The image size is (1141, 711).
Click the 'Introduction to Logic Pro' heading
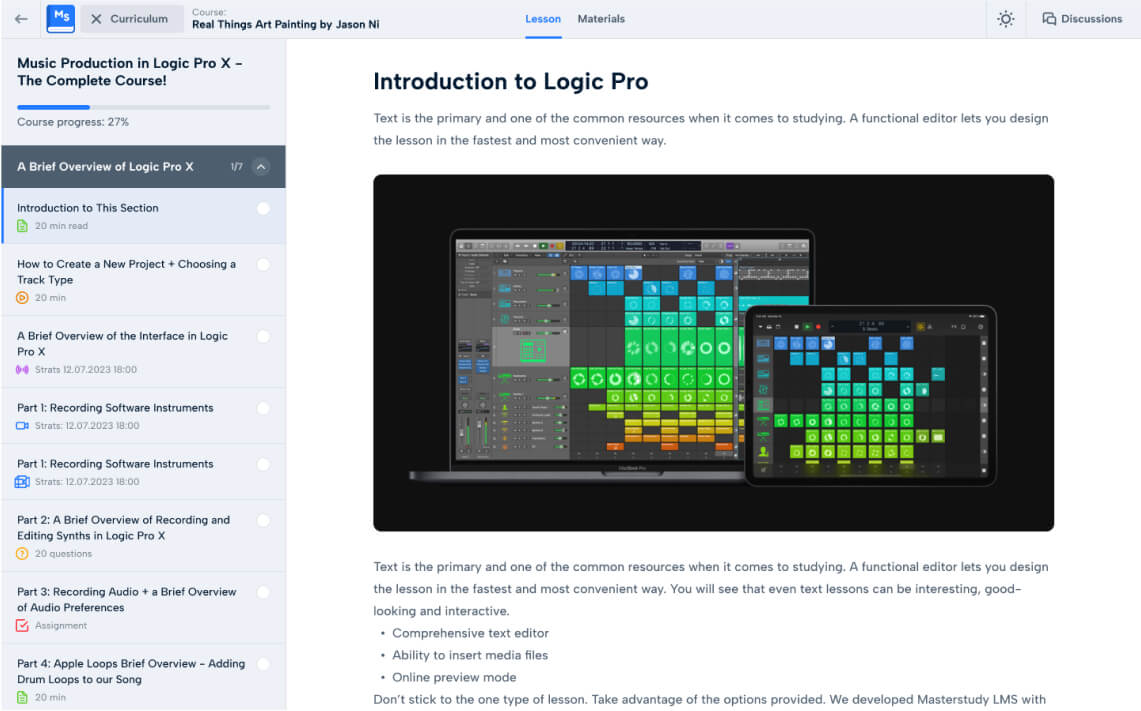pyautogui.click(x=510, y=82)
